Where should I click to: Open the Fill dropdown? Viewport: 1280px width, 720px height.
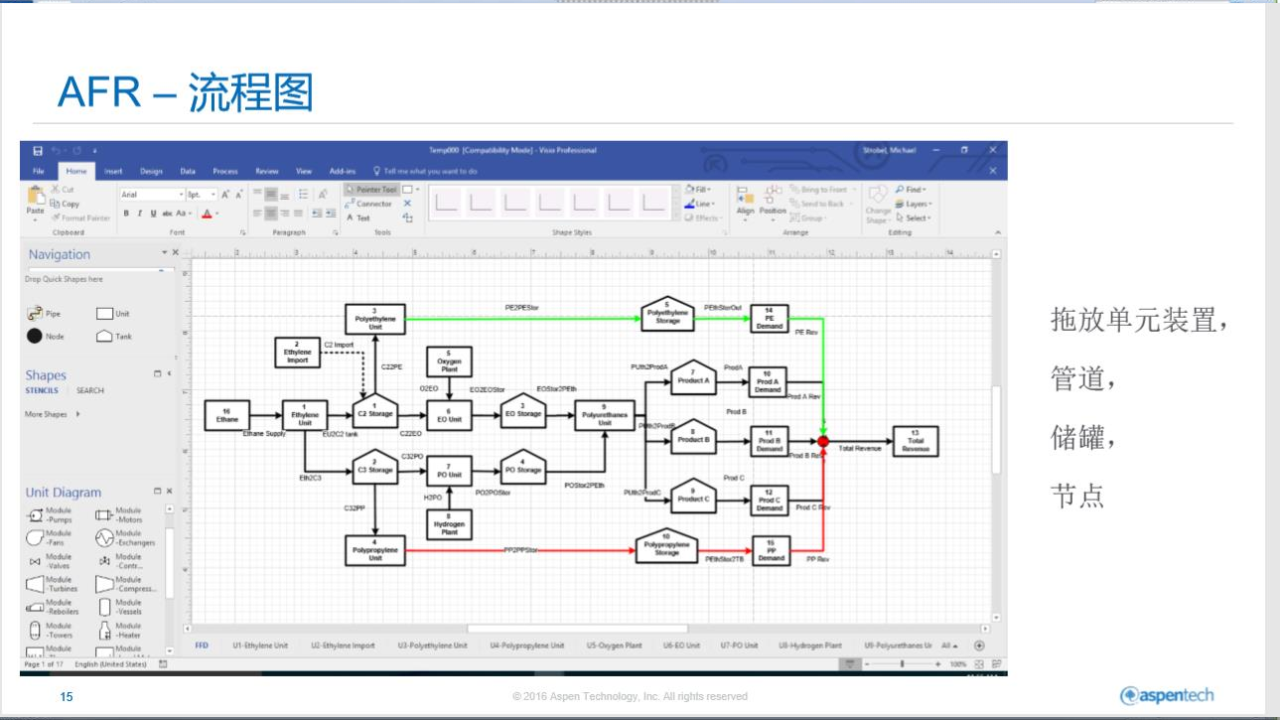pyautogui.click(x=698, y=189)
